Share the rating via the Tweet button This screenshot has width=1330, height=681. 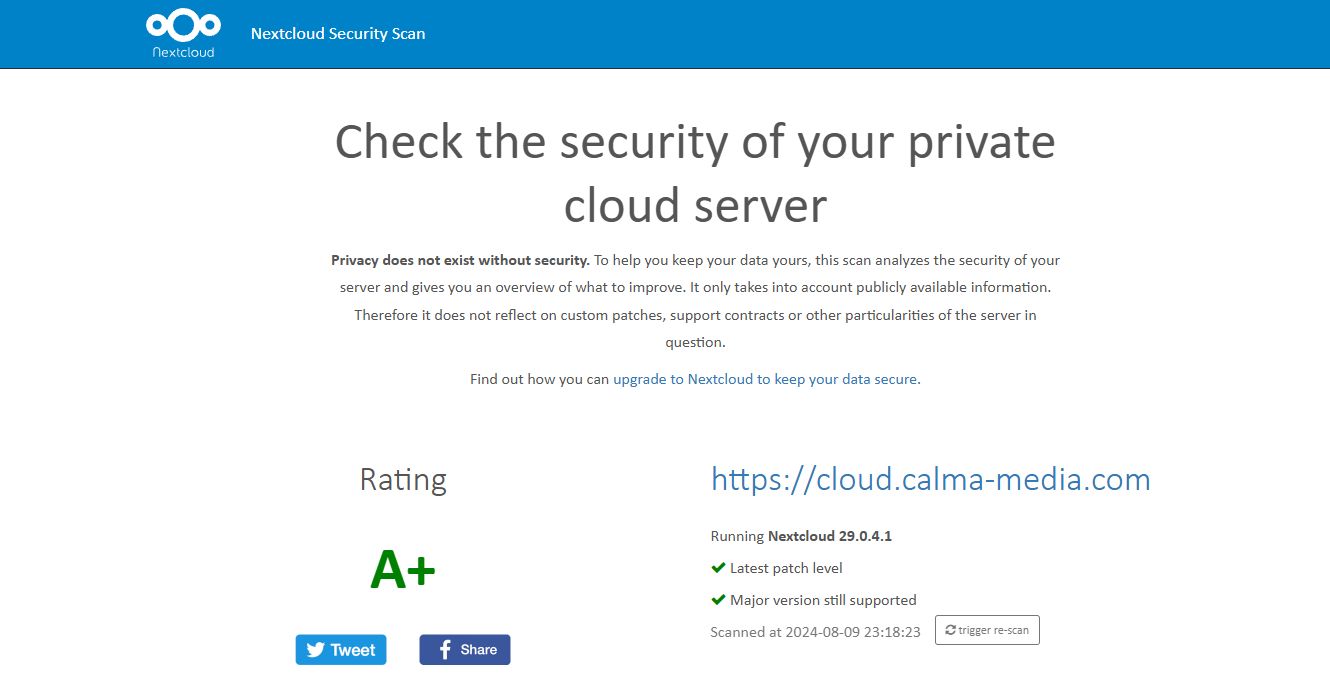[x=341, y=650]
